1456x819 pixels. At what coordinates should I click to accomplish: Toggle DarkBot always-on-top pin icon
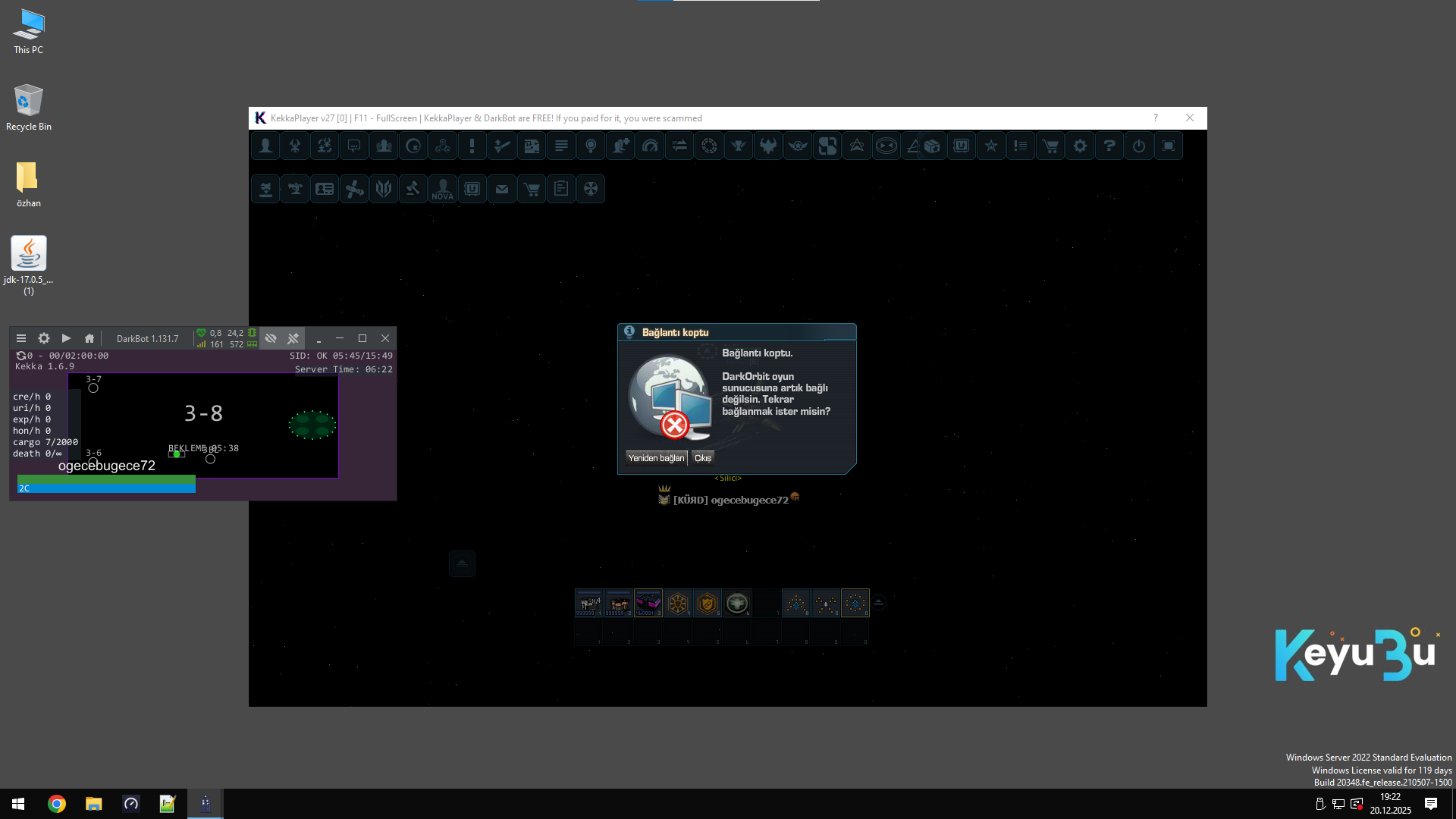293,338
